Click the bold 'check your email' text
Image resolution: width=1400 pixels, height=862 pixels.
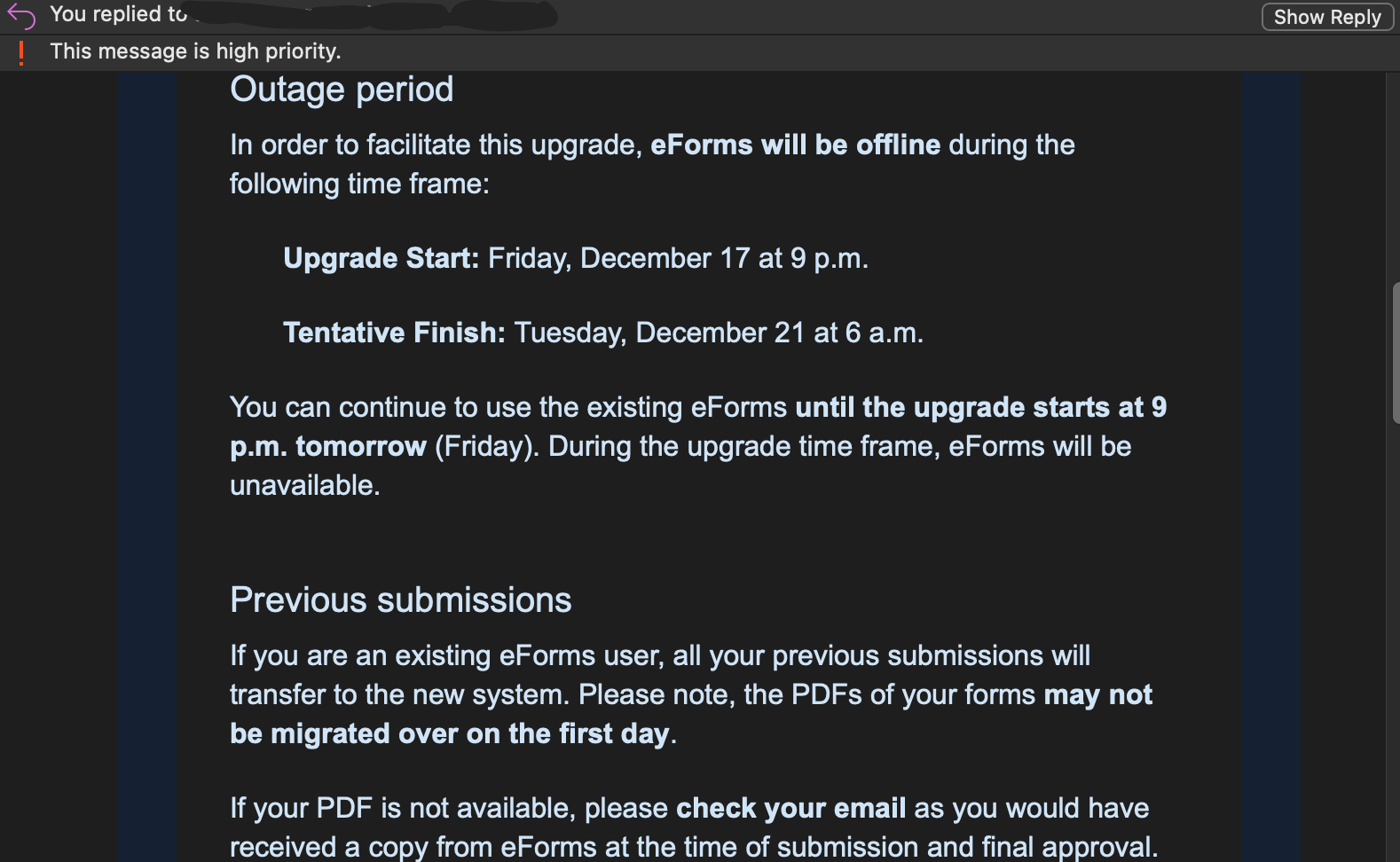pyautogui.click(x=790, y=808)
